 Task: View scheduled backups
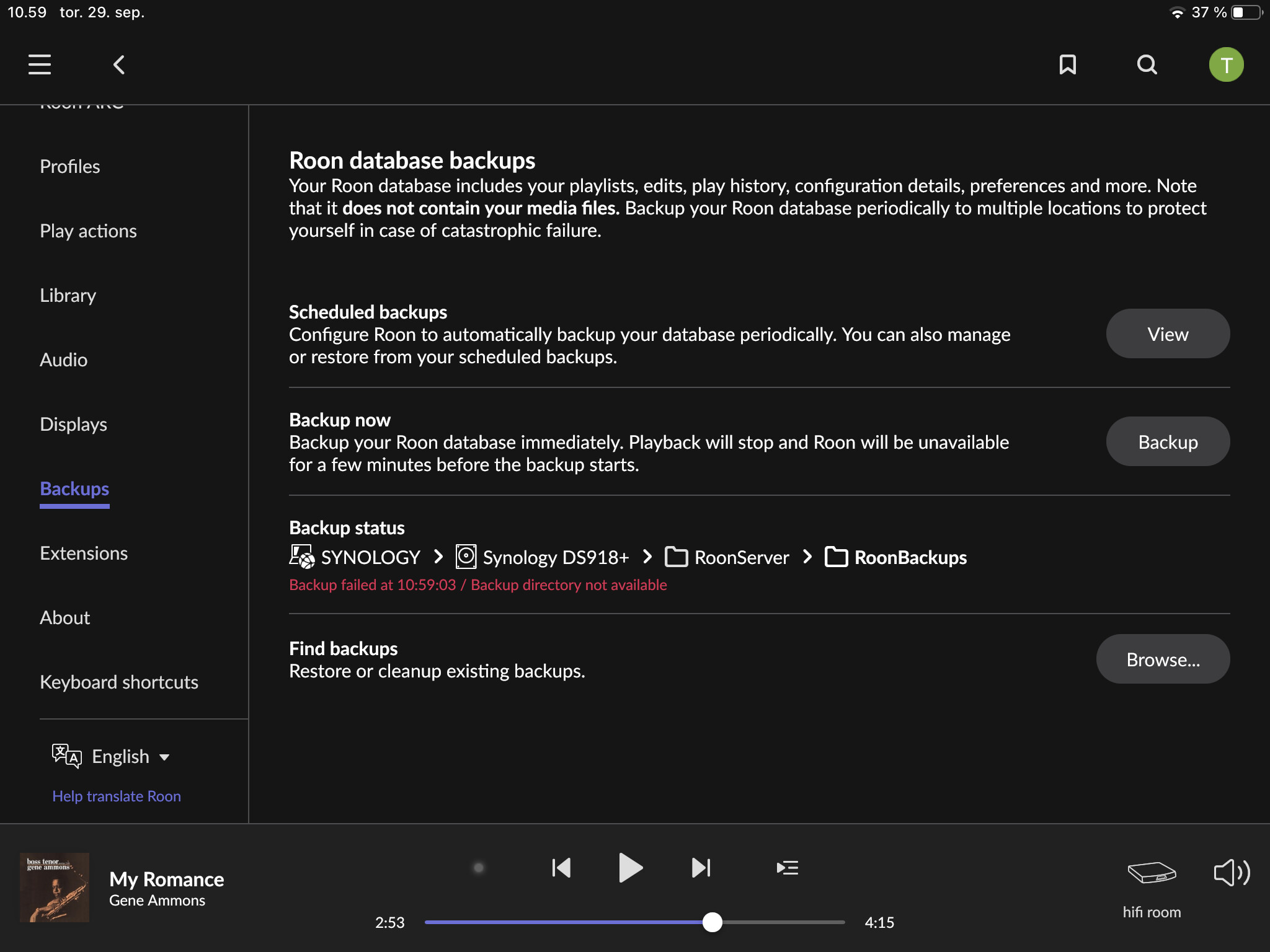click(x=1168, y=333)
